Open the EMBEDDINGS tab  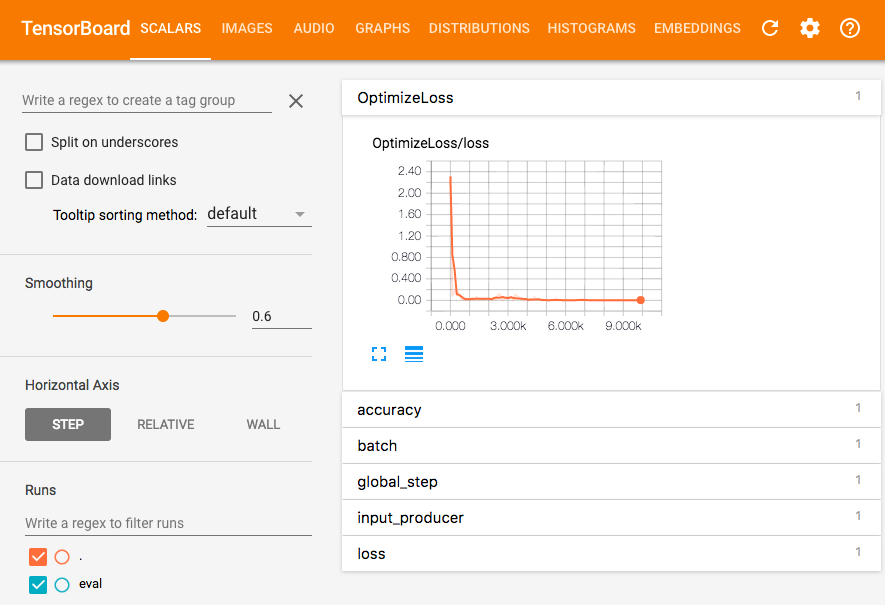tap(697, 28)
